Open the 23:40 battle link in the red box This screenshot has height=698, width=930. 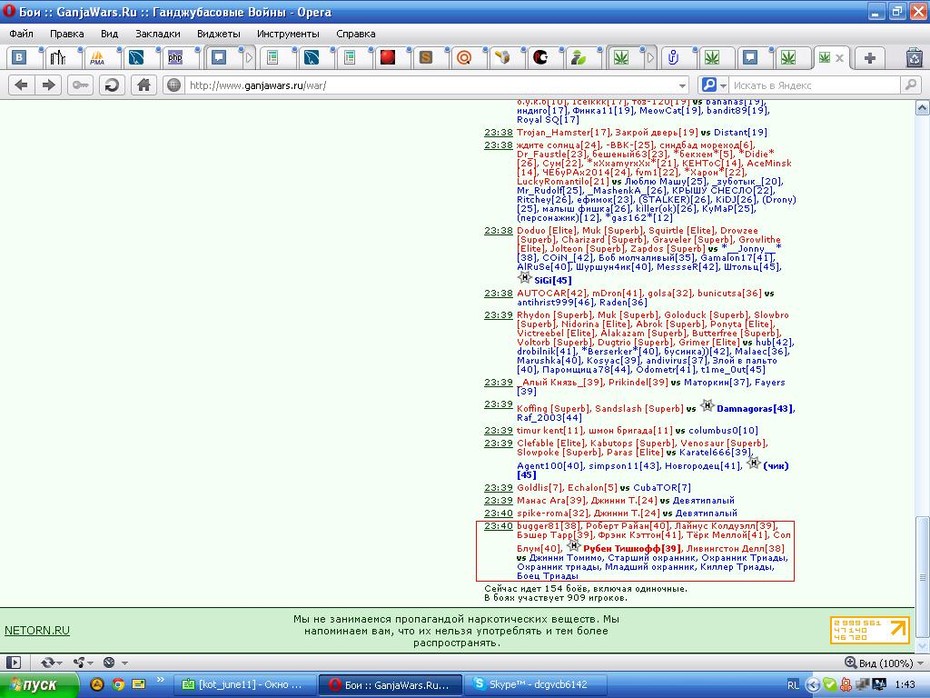498,526
